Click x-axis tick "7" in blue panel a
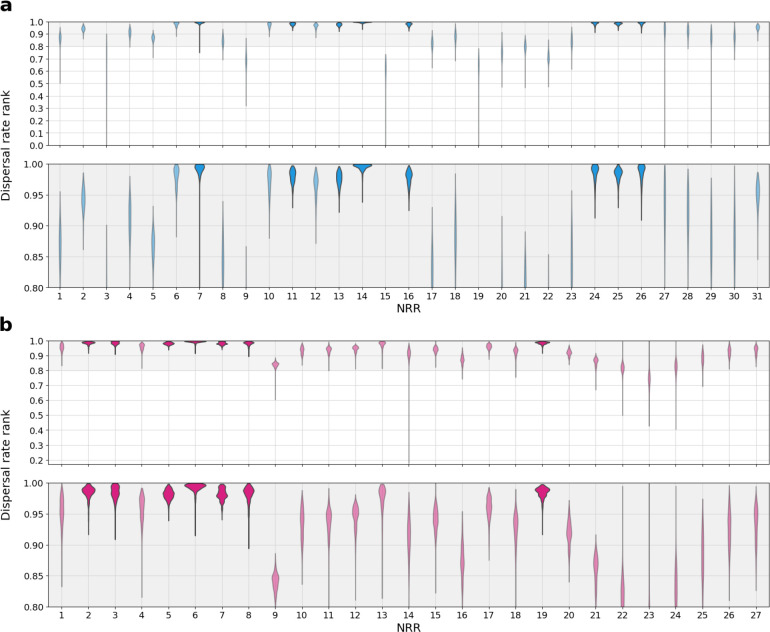 [199, 297]
